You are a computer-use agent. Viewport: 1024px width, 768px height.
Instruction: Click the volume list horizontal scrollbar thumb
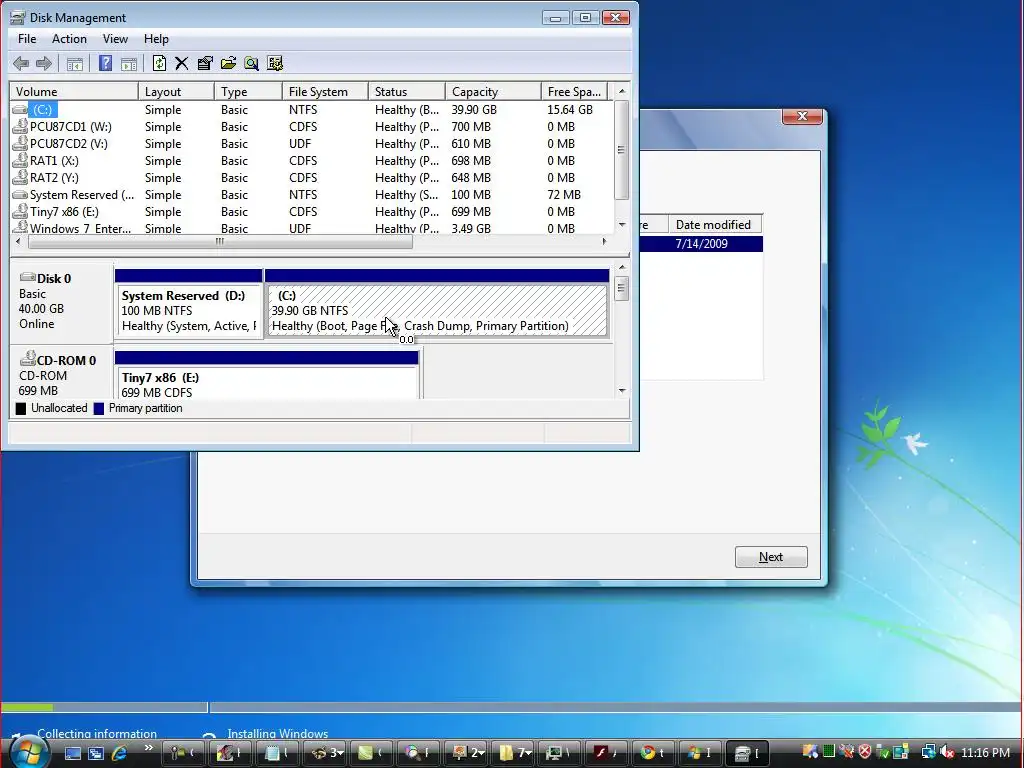click(x=220, y=242)
